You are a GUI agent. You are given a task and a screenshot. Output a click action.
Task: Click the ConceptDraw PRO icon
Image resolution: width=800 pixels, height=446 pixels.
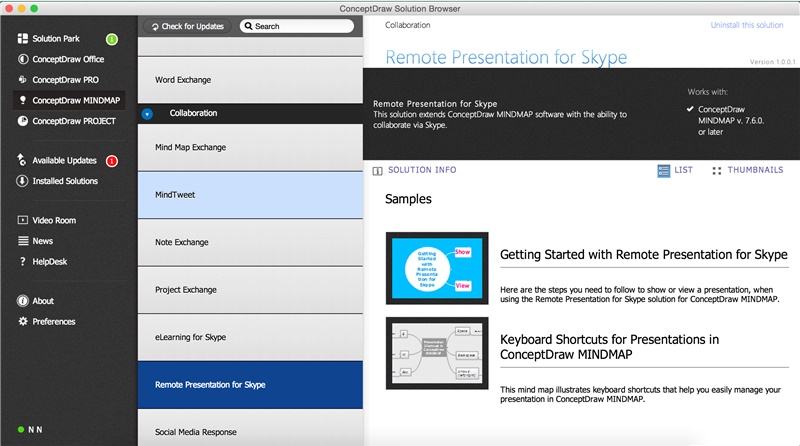(23, 80)
